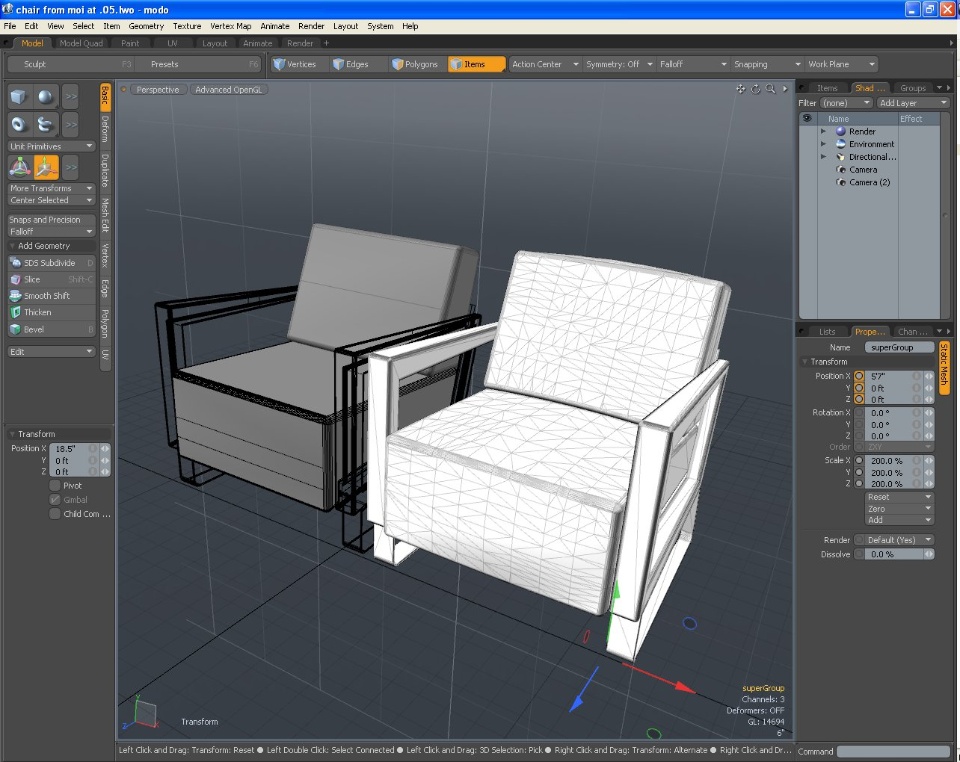Screen dimensions: 960x762
Task: Switch to Items selection mode
Action: [x=476, y=64]
